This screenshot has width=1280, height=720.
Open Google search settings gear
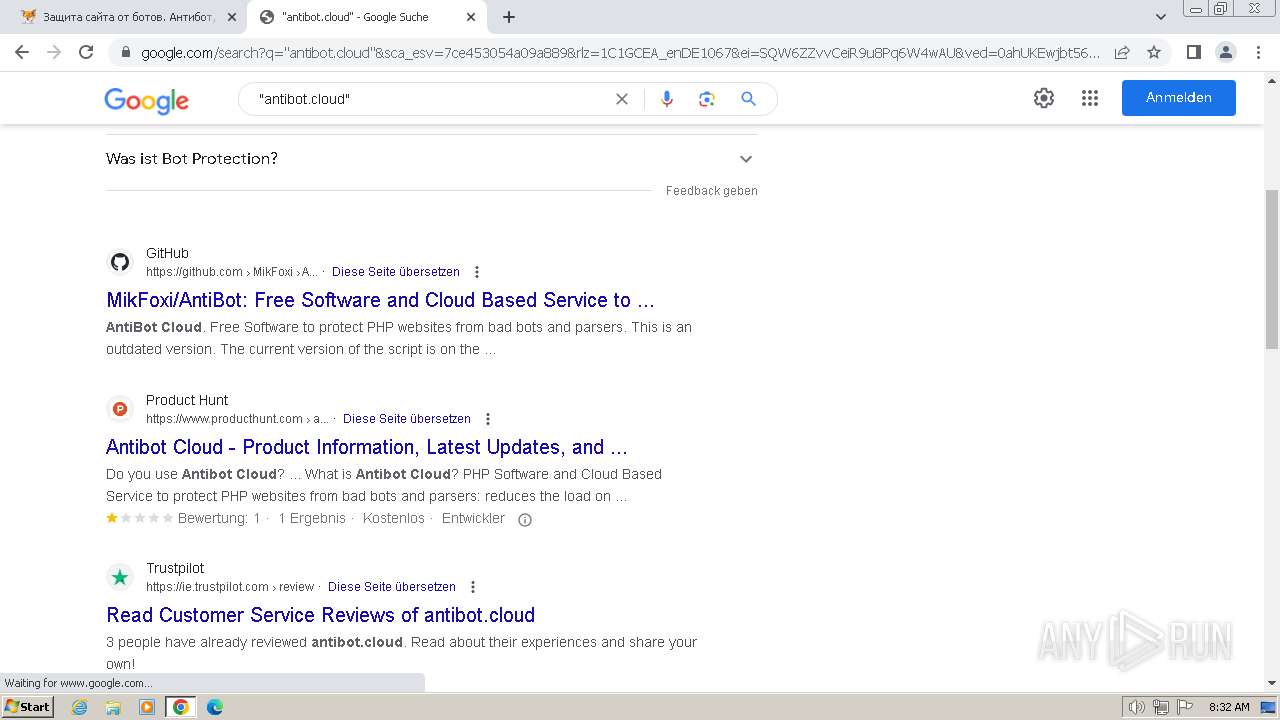pos(1044,98)
